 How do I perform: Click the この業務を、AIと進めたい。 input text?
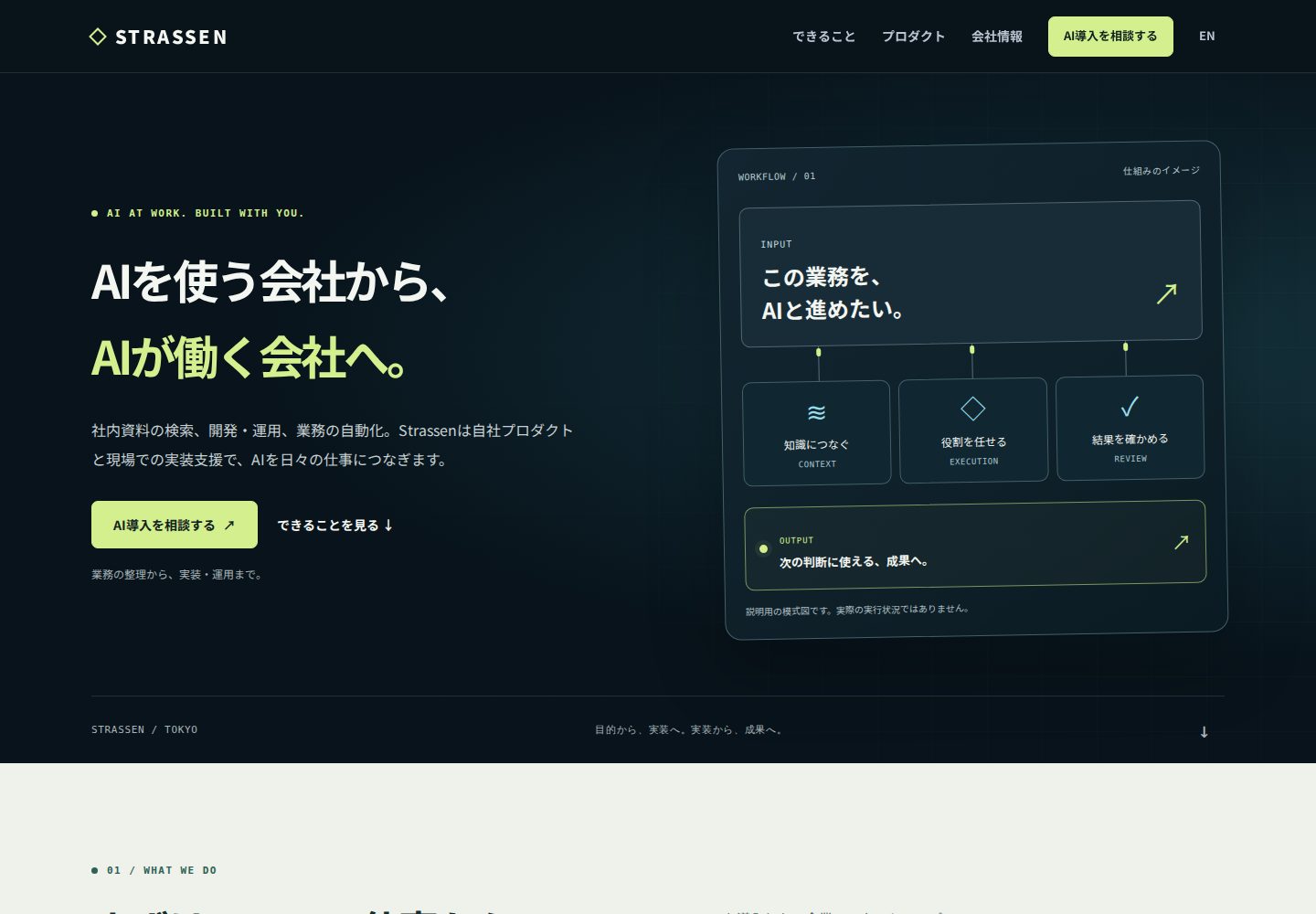(x=833, y=293)
